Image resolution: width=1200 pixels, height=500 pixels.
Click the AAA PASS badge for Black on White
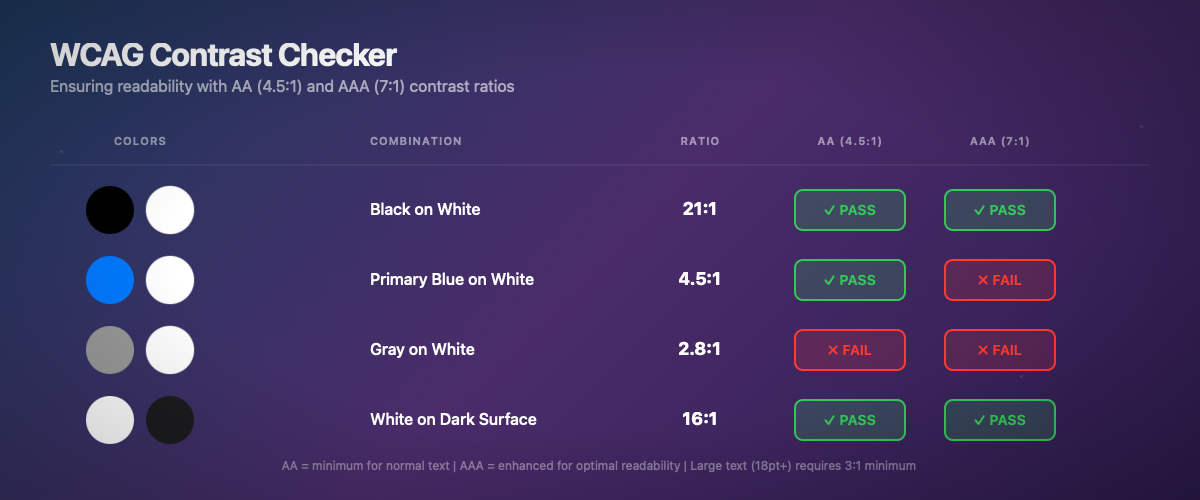[x=999, y=210]
